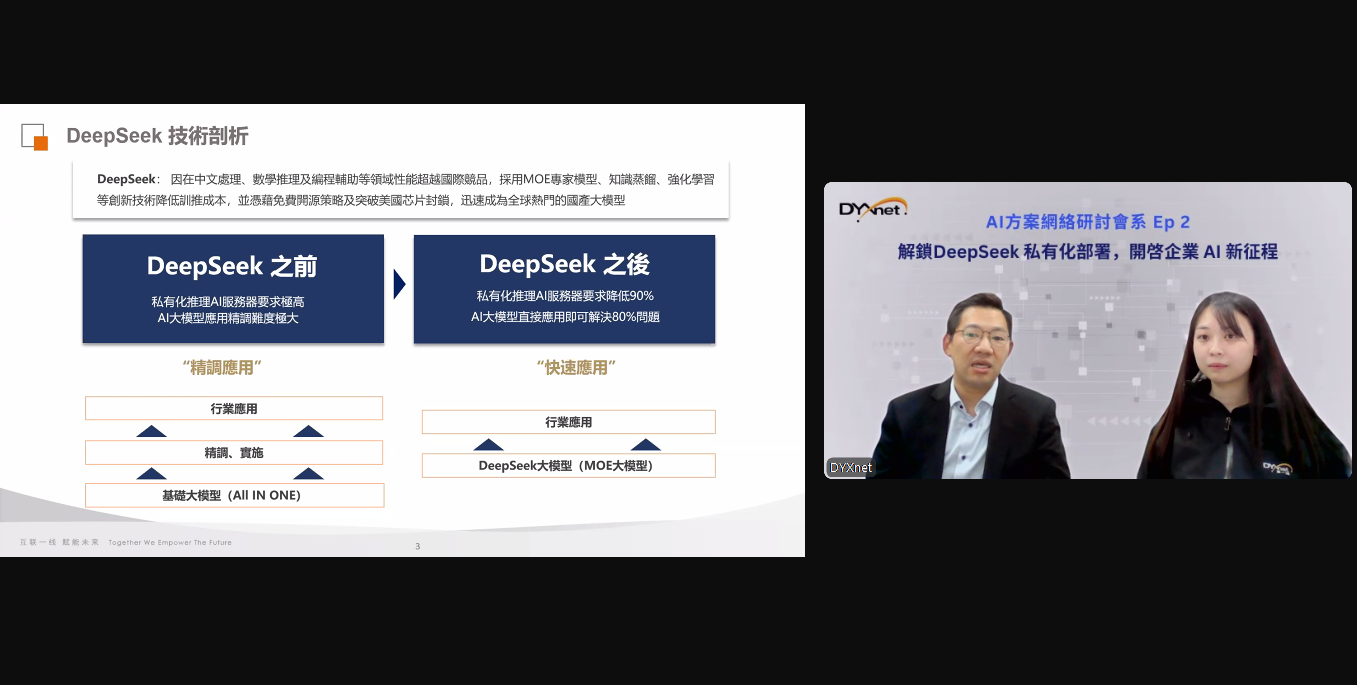Select text '私有化推理AI服務器要求降低90%'
The image size is (1357, 685).
click(565, 296)
